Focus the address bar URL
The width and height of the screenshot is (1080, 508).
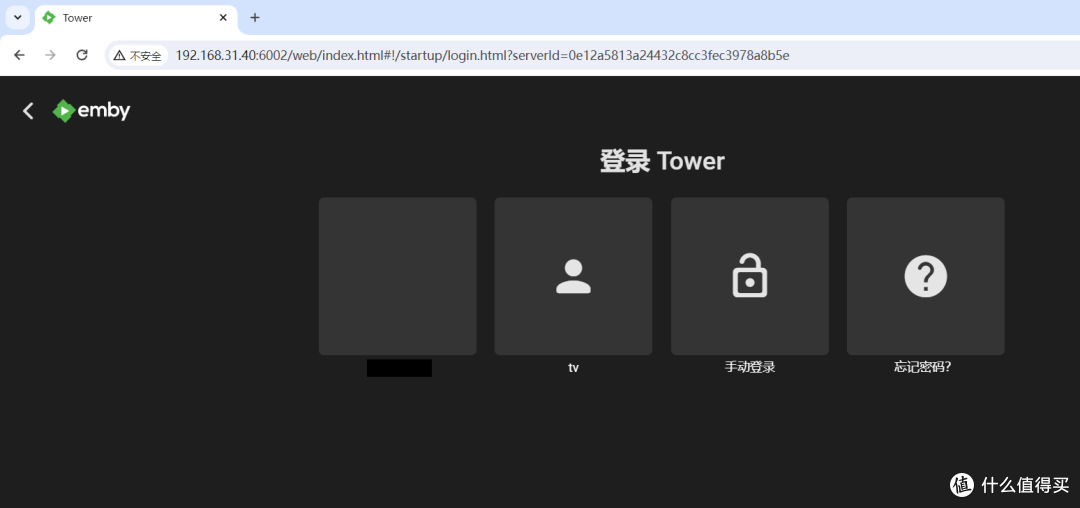(x=482, y=55)
